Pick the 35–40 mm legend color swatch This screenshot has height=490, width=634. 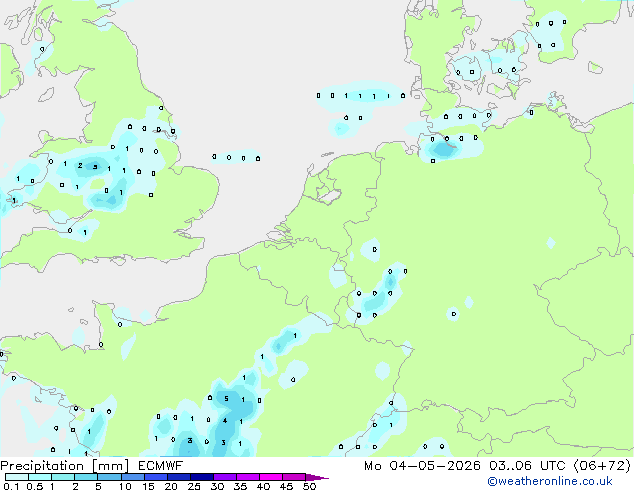click(247, 477)
